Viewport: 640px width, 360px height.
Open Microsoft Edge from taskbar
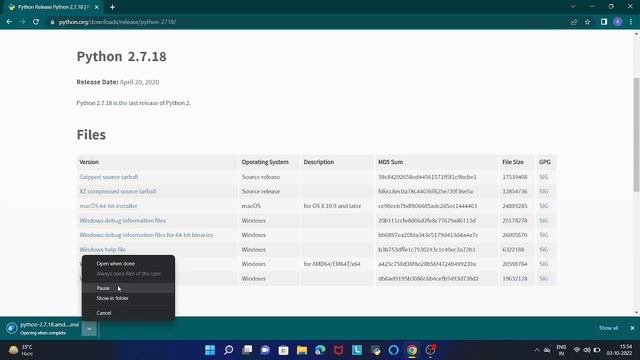point(320,350)
